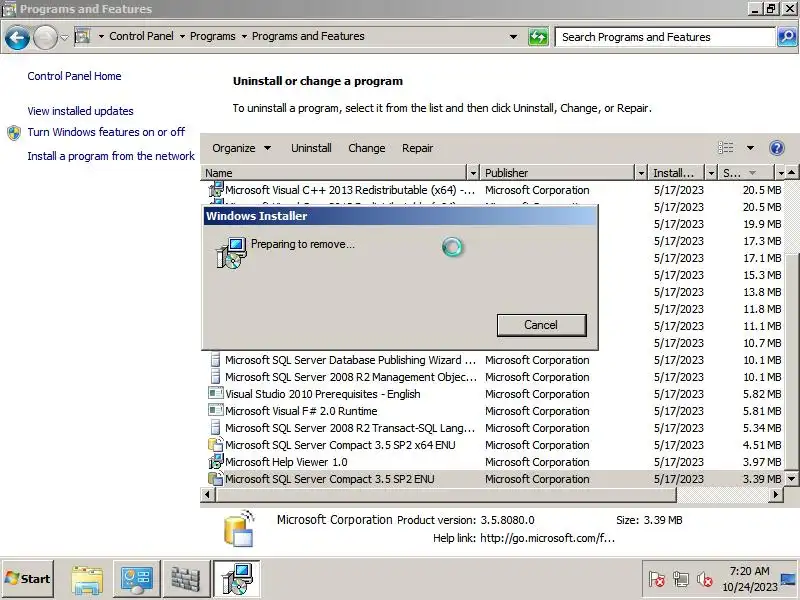Open the Installed On column filter dropdown

click(711, 173)
